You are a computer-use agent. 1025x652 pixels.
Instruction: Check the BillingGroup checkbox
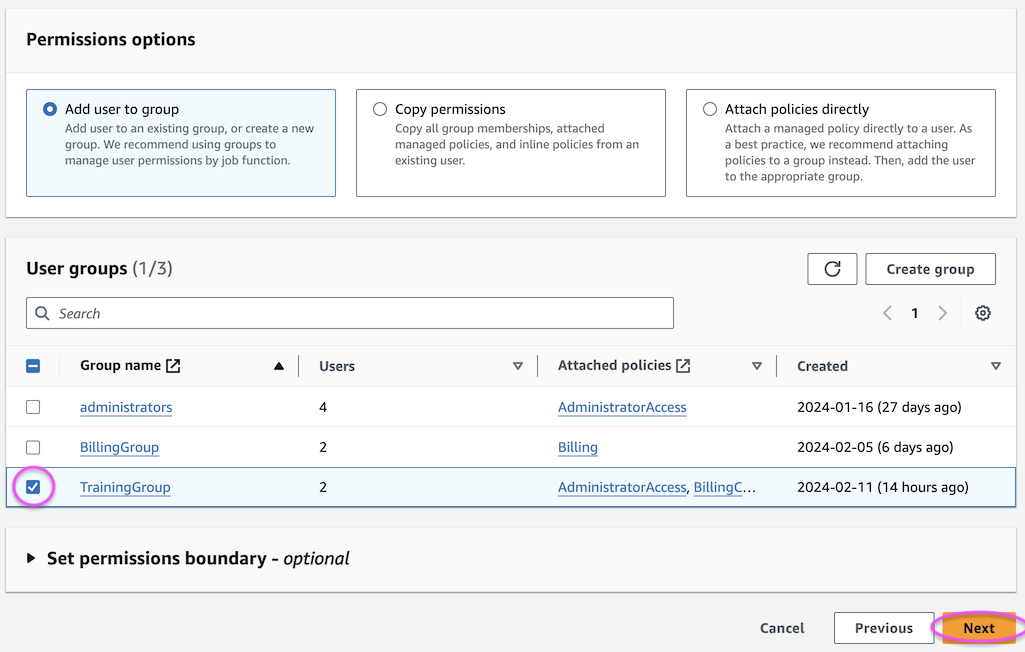[x=33, y=447]
